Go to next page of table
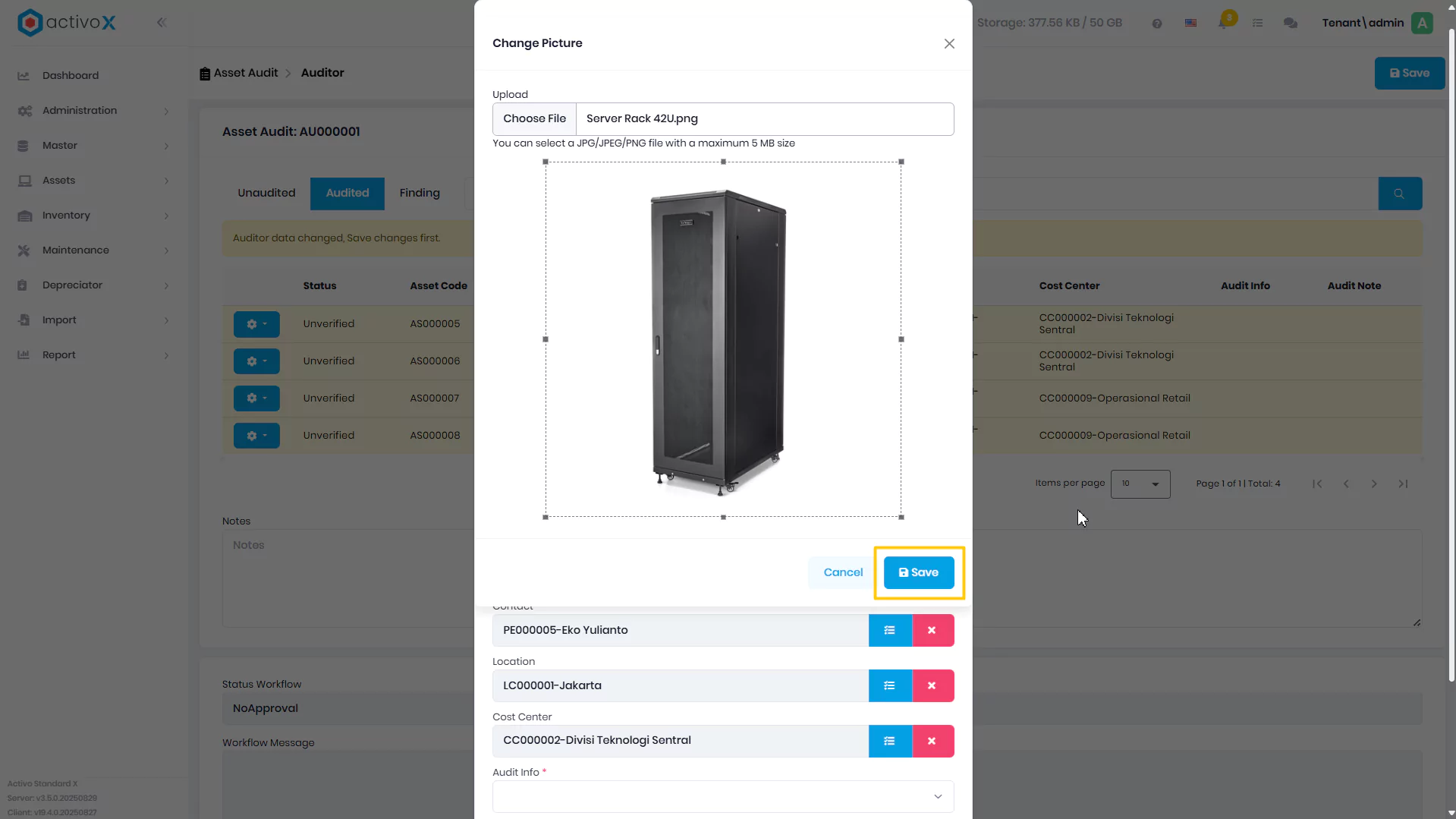The image size is (1456, 819). [x=1374, y=484]
